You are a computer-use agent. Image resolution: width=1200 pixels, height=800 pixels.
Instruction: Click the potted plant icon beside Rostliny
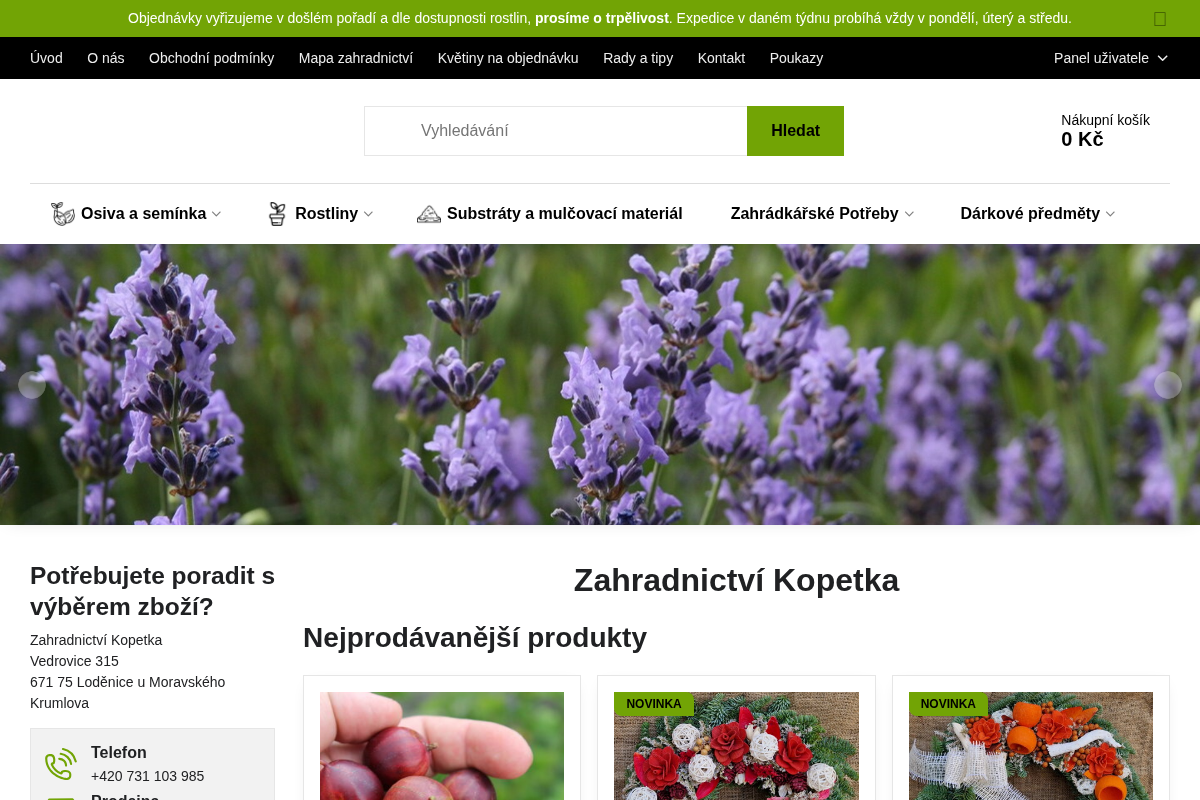[277, 214]
